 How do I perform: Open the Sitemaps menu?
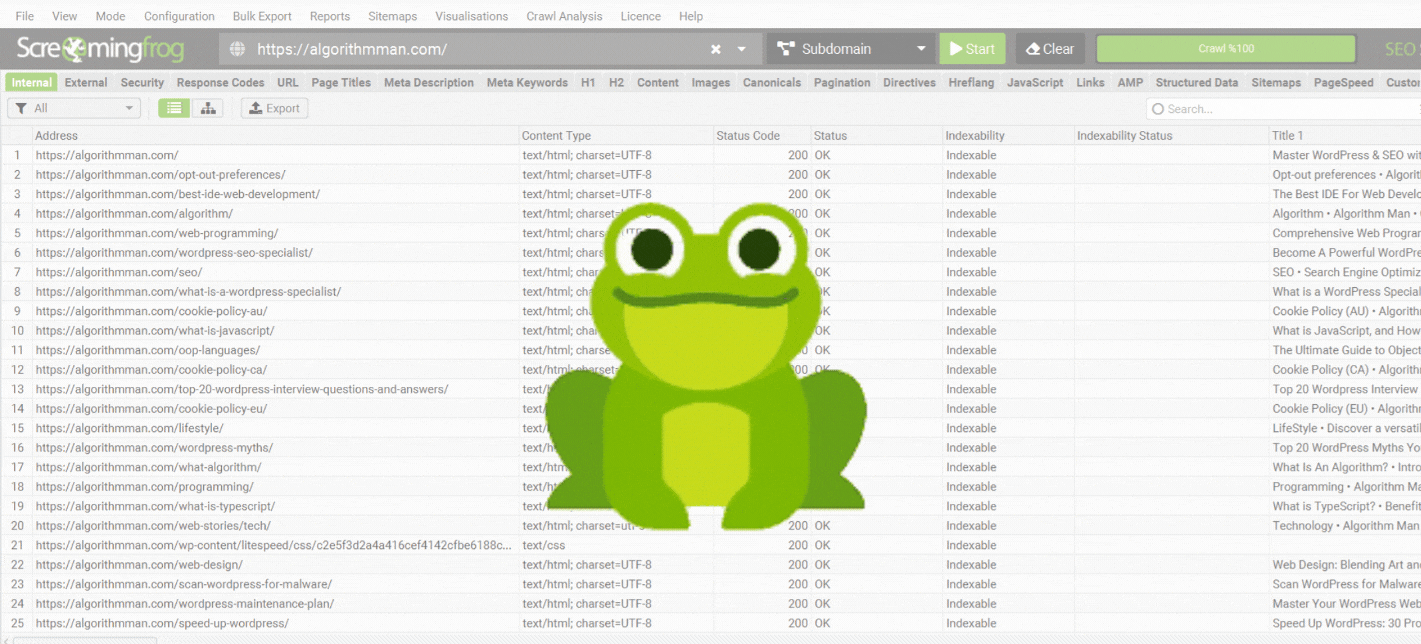pos(392,16)
